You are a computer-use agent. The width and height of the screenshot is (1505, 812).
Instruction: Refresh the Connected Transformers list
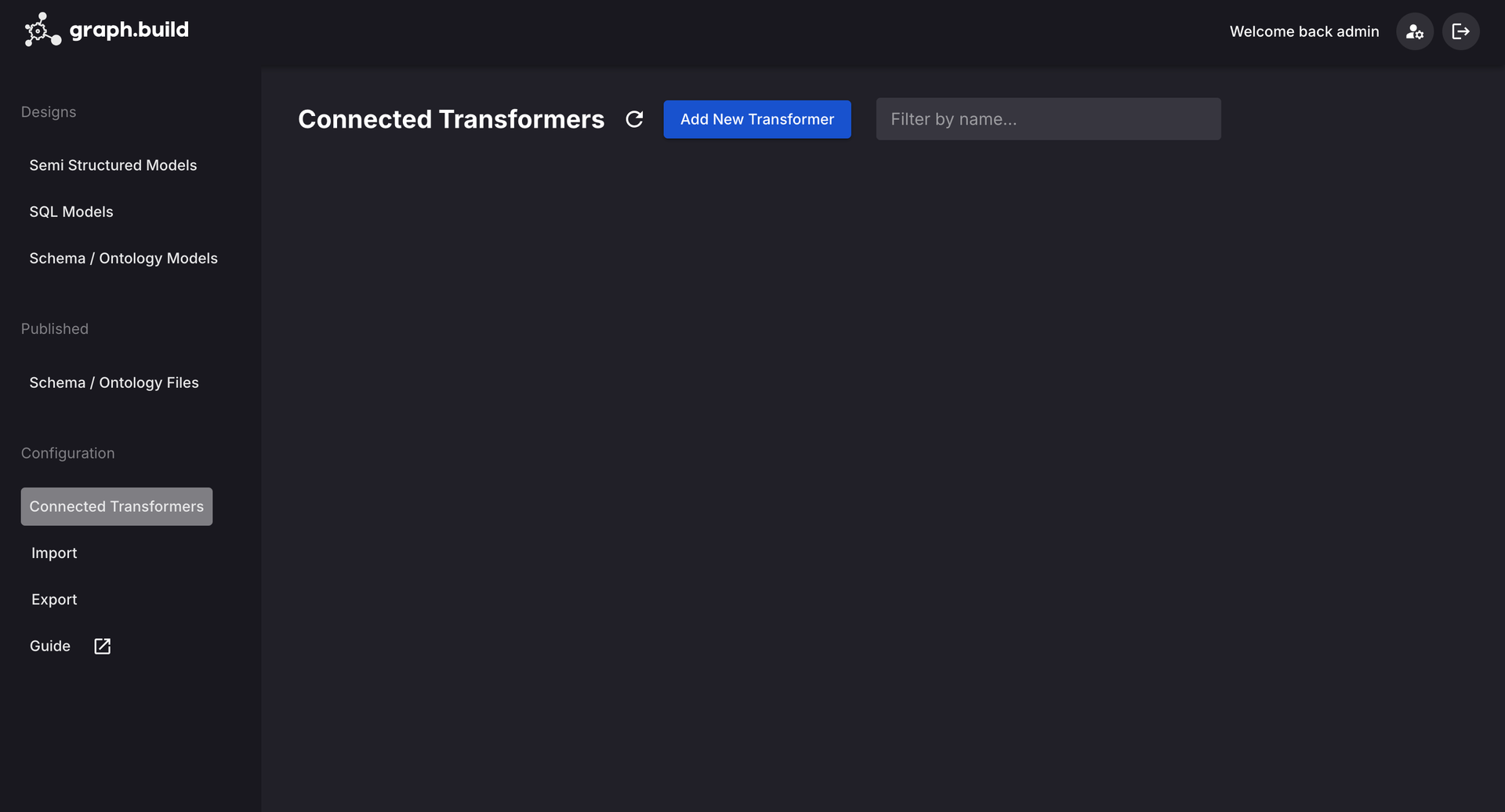pos(634,119)
